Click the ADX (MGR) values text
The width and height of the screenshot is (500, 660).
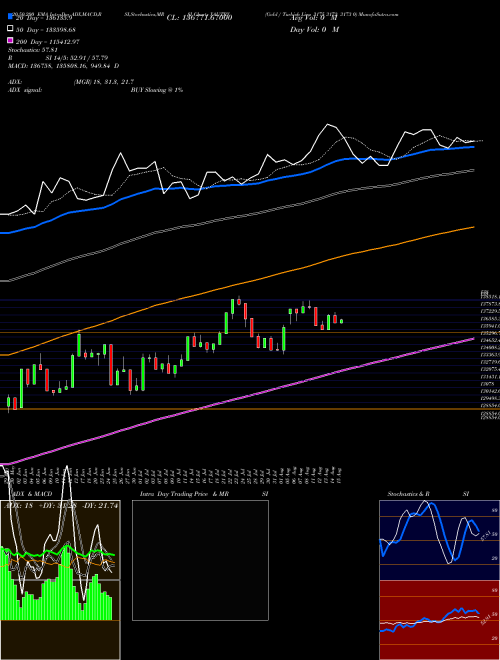(104, 82)
